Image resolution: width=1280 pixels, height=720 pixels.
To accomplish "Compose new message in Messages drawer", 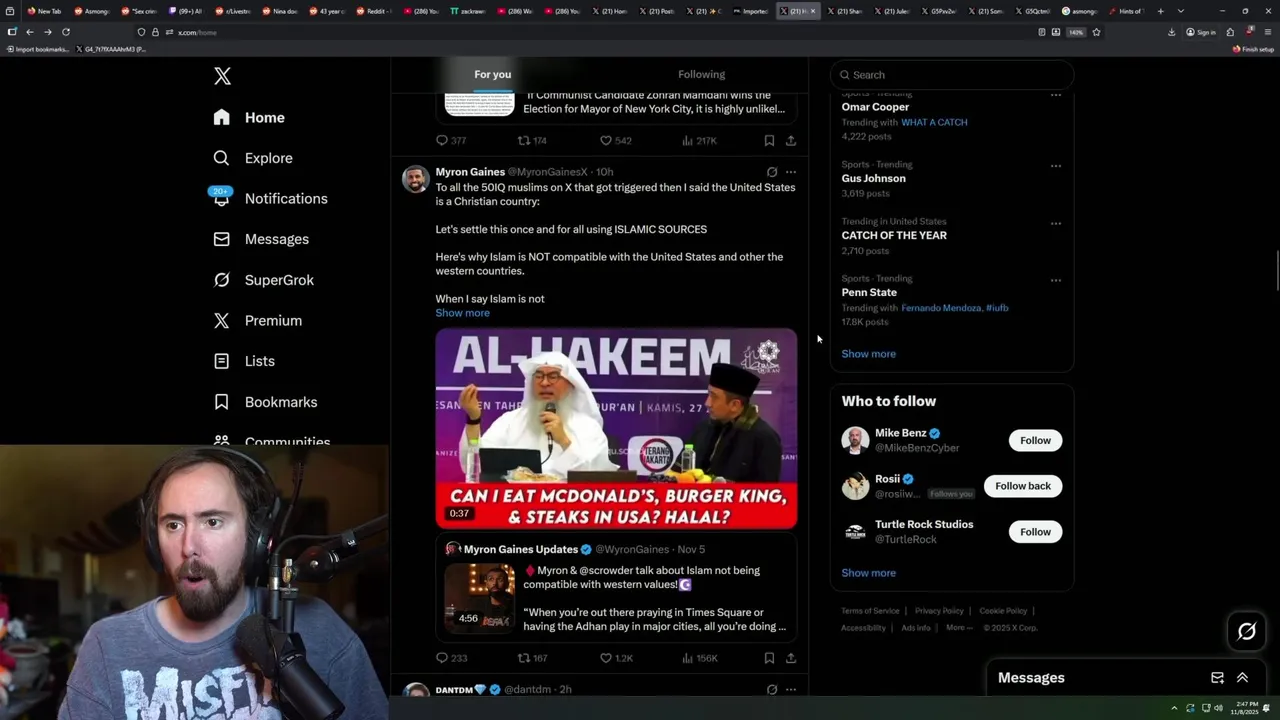I will tap(1217, 678).
